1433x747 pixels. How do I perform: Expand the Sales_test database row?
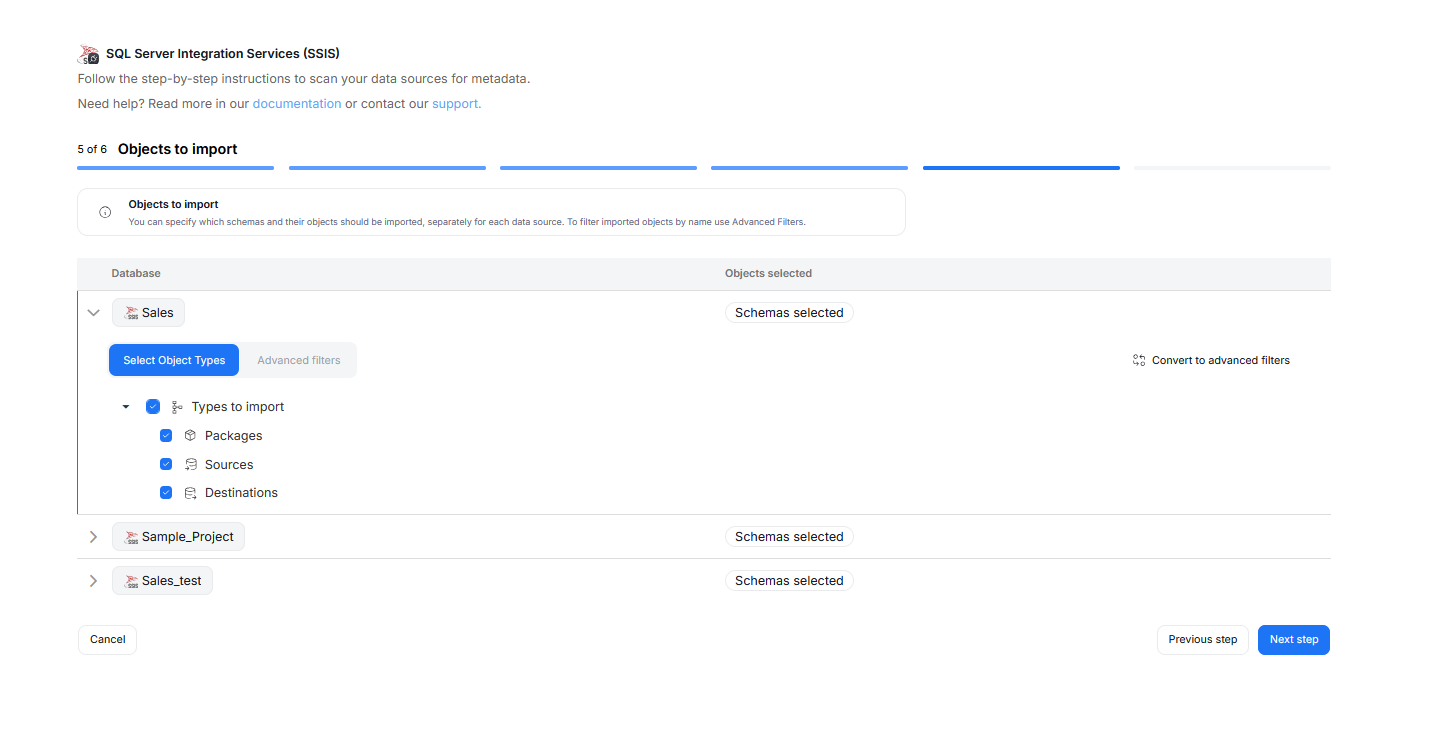(94, 581)
